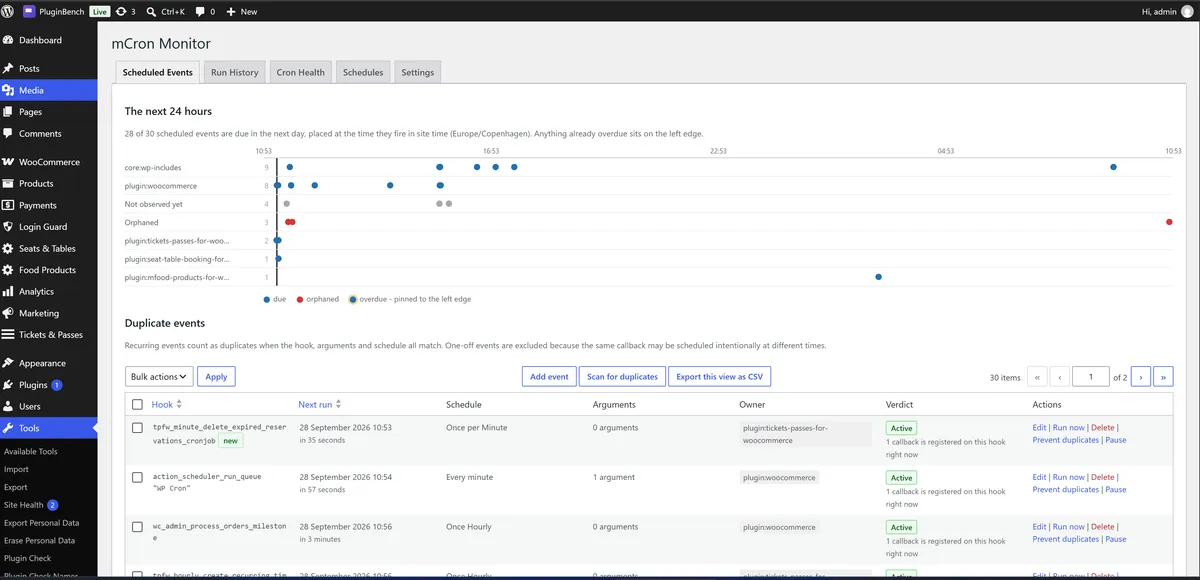1200x580 pixels.
Task: Click the current page number field
Action: pyautogui.click(x=1091, y=377)
